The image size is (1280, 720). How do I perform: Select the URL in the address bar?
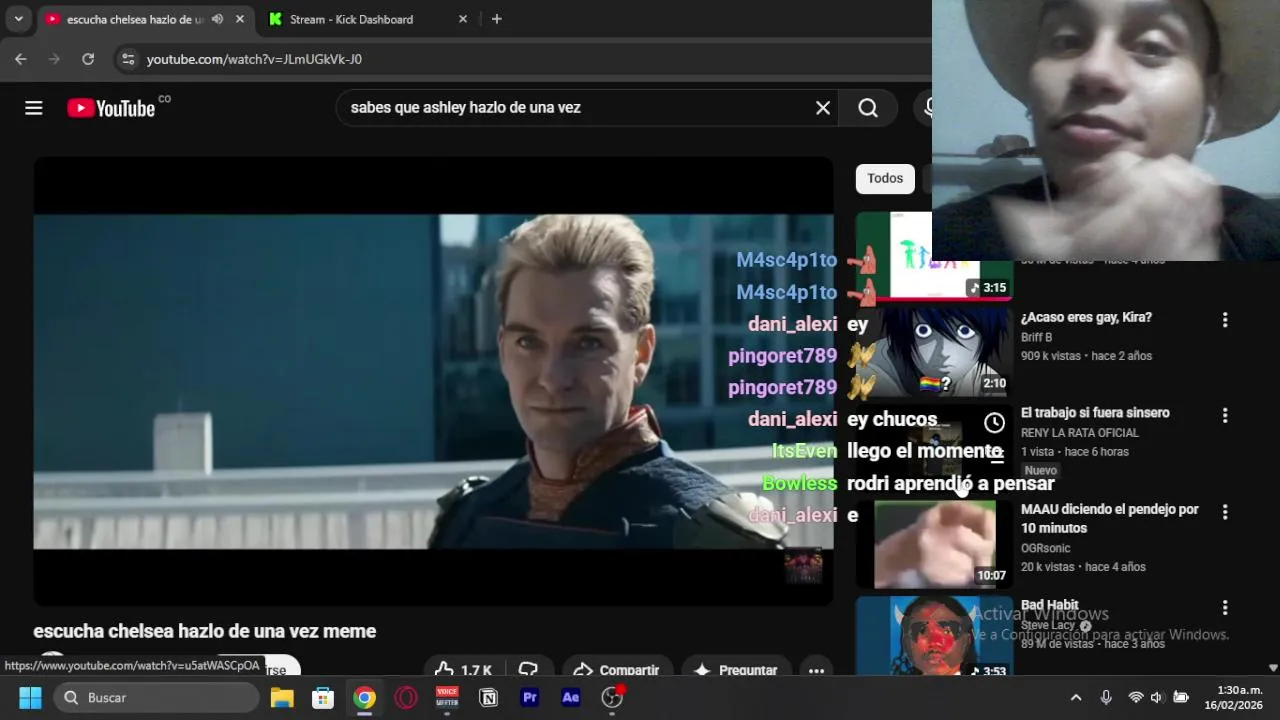[254, 59]
